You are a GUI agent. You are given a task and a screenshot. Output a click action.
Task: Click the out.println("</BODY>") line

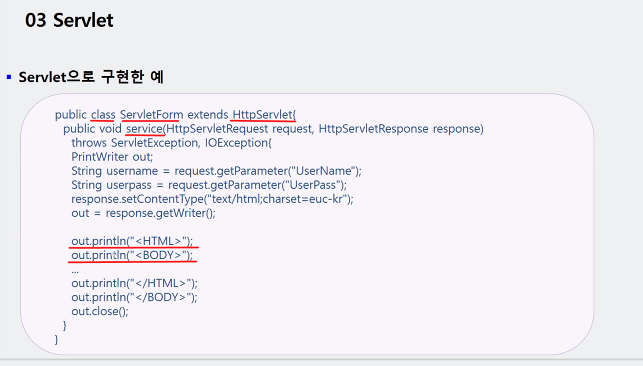click(x=135, y=297)
